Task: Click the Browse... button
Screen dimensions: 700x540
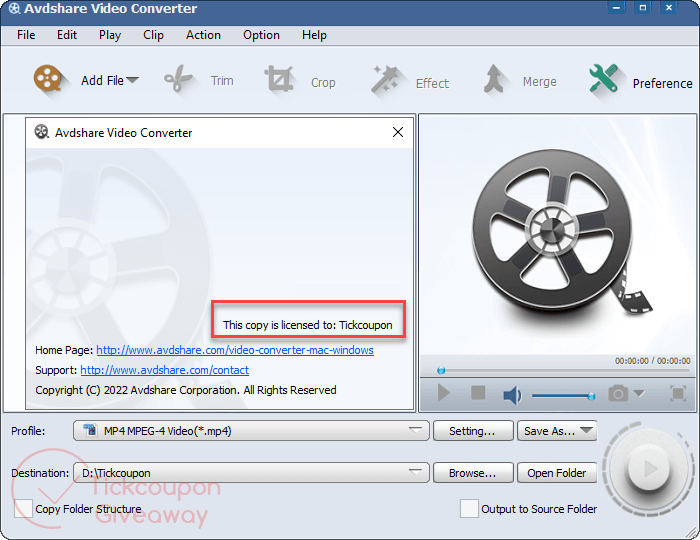Action: (x=473, y=473)
